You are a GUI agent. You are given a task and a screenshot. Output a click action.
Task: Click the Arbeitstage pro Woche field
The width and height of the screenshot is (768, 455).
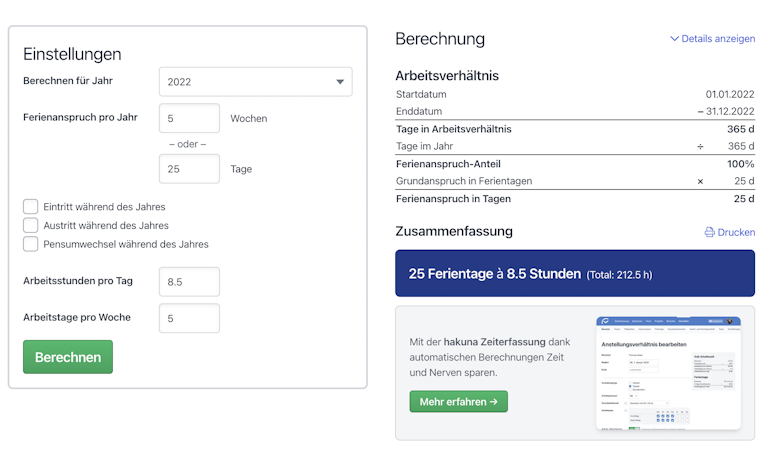pos(189,318)
